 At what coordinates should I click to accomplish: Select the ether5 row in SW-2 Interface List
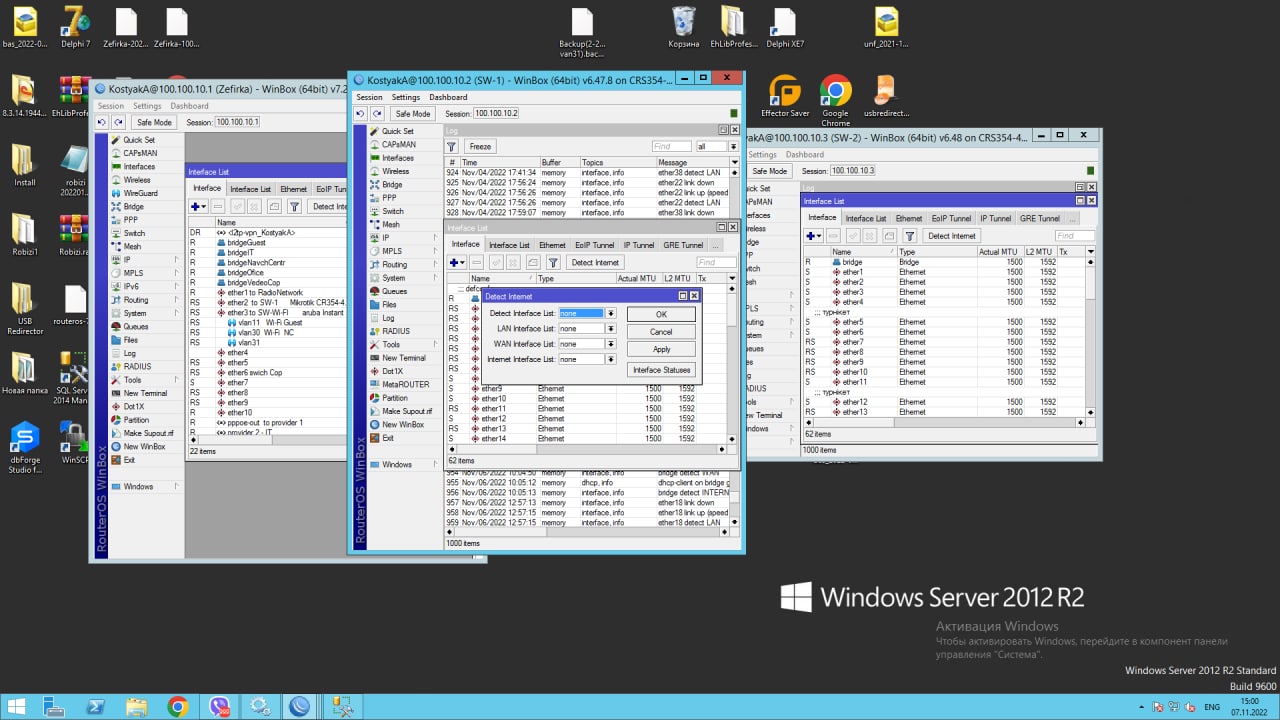pos(945,322)
